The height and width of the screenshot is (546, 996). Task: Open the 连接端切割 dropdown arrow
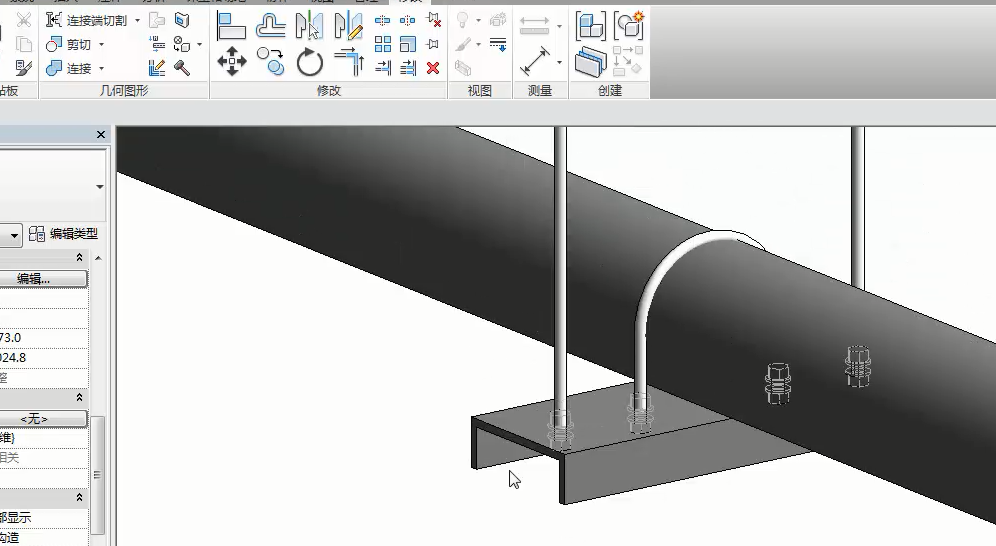[x=137, y=20]
